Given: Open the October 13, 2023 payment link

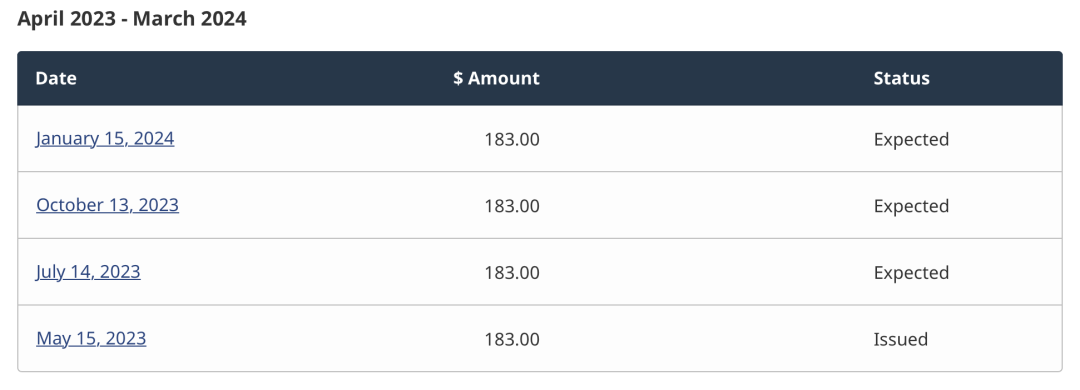Looking at the screenshot, I should [107, 205].
